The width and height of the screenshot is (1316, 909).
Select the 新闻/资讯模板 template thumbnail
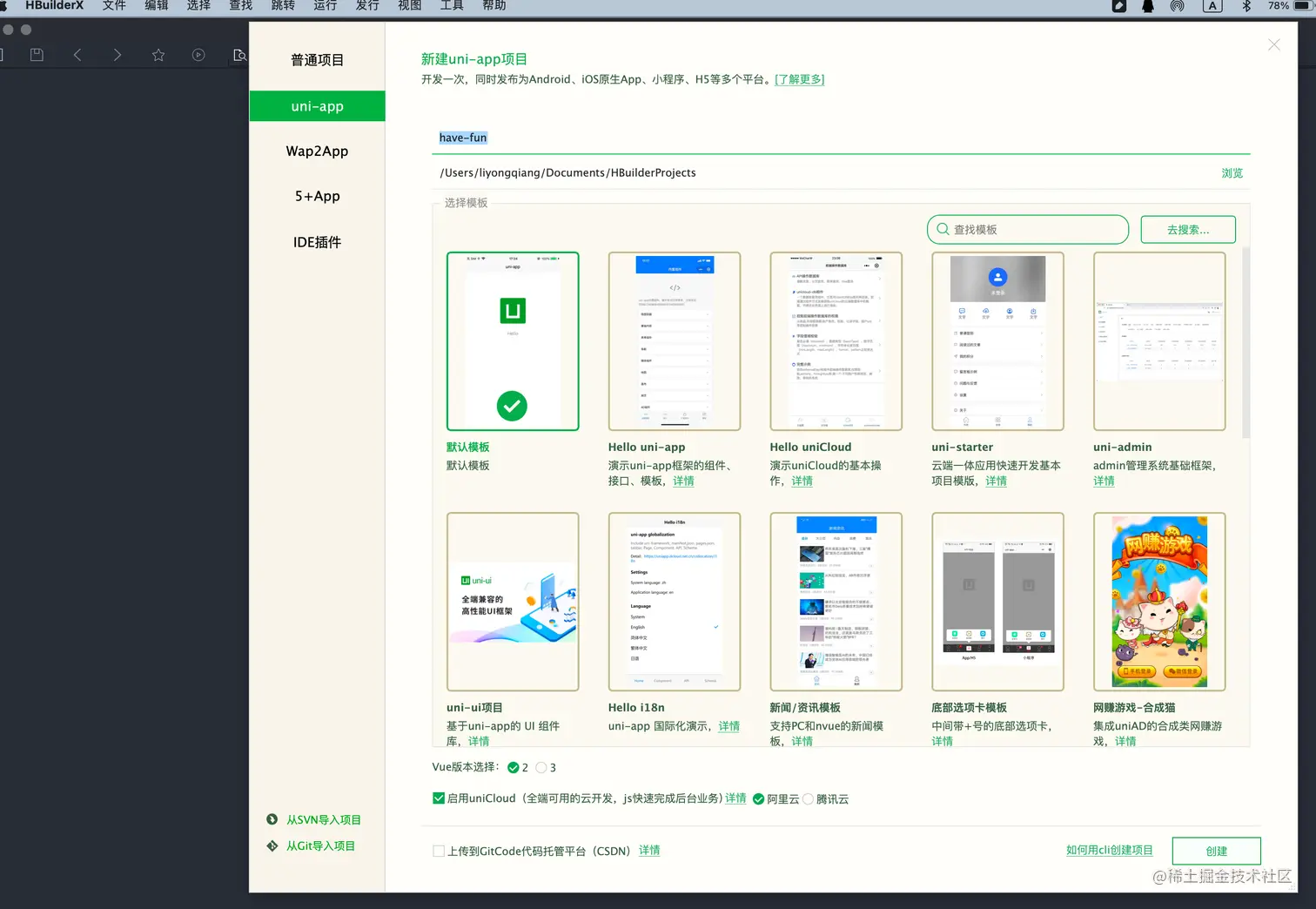tap(836, 602)
